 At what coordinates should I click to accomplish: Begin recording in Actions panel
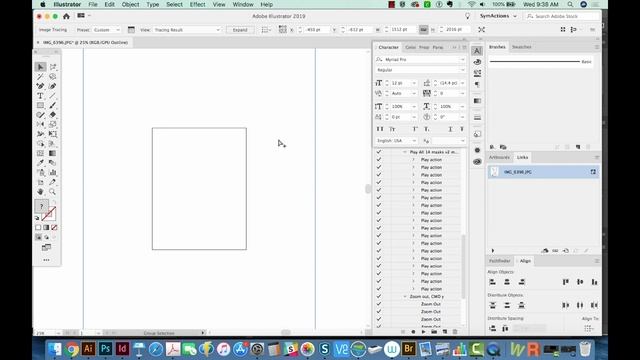tap(413, 332)
